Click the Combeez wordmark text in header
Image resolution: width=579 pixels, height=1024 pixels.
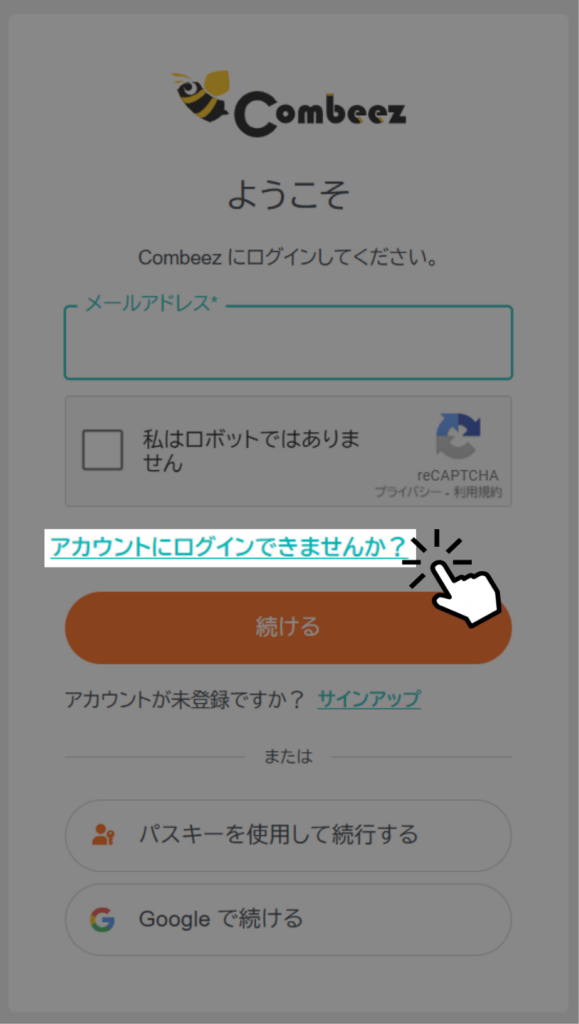pyautogui.click(x=320, y=115)
